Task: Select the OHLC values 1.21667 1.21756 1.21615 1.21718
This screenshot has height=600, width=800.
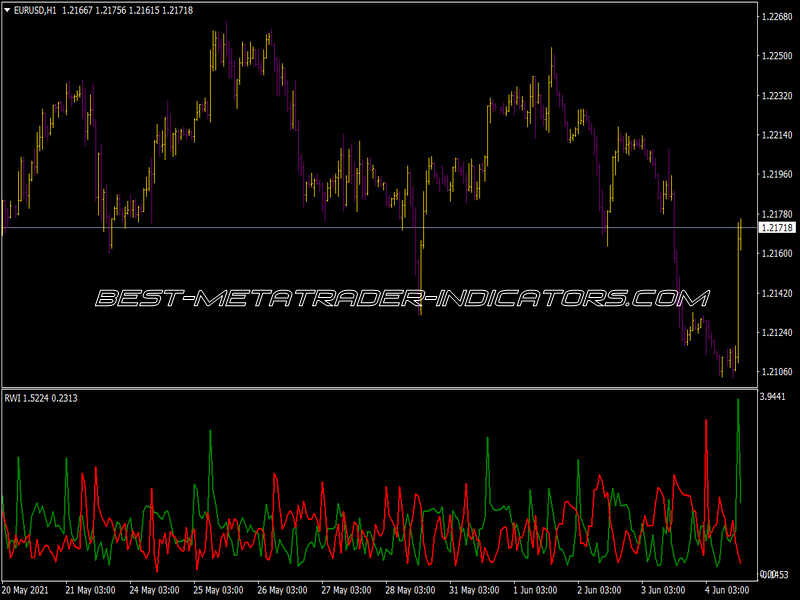Action: [127, 10]
